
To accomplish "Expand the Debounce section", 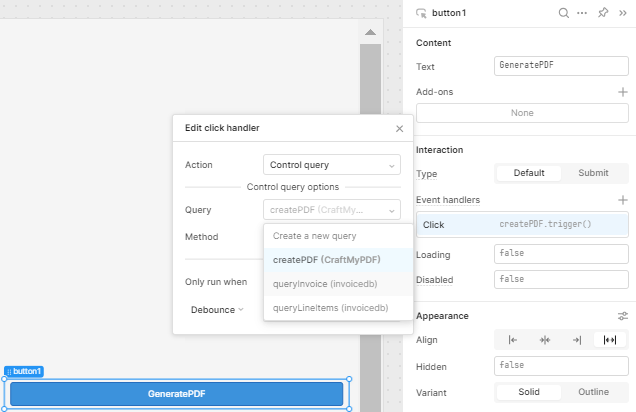I will (217, 310).
